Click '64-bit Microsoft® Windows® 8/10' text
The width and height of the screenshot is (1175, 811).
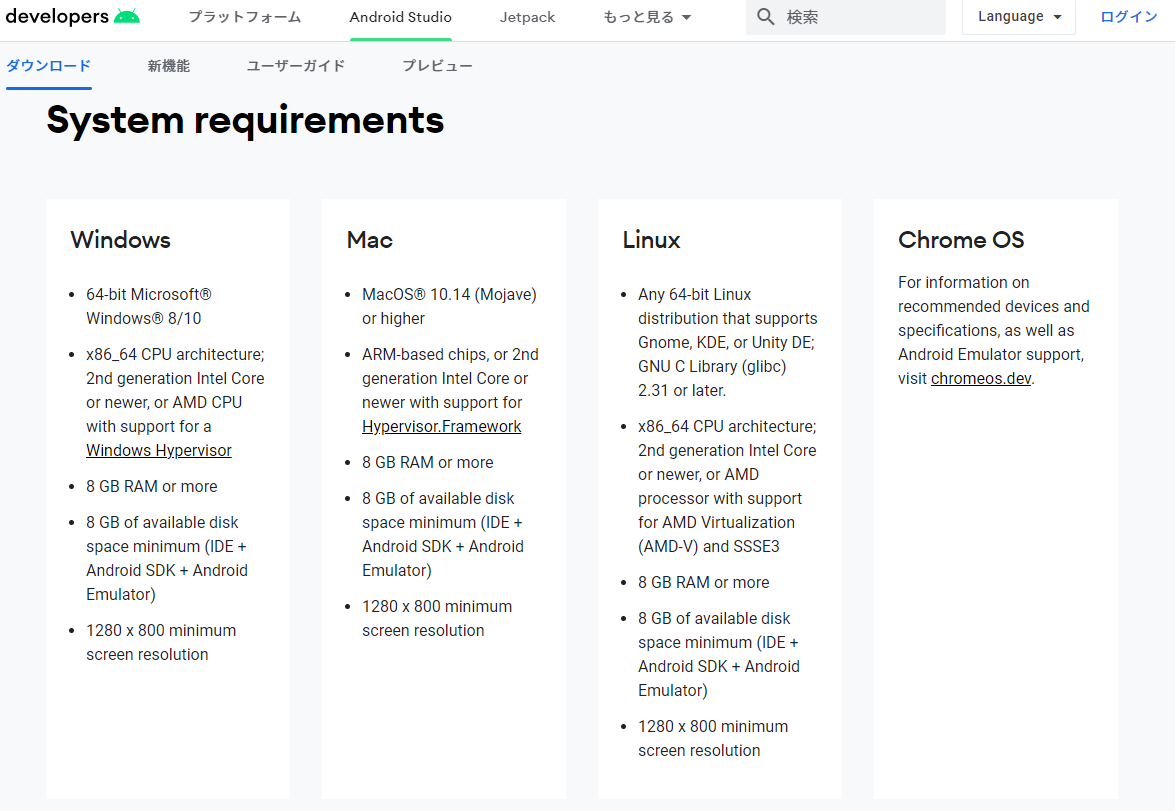149,307
